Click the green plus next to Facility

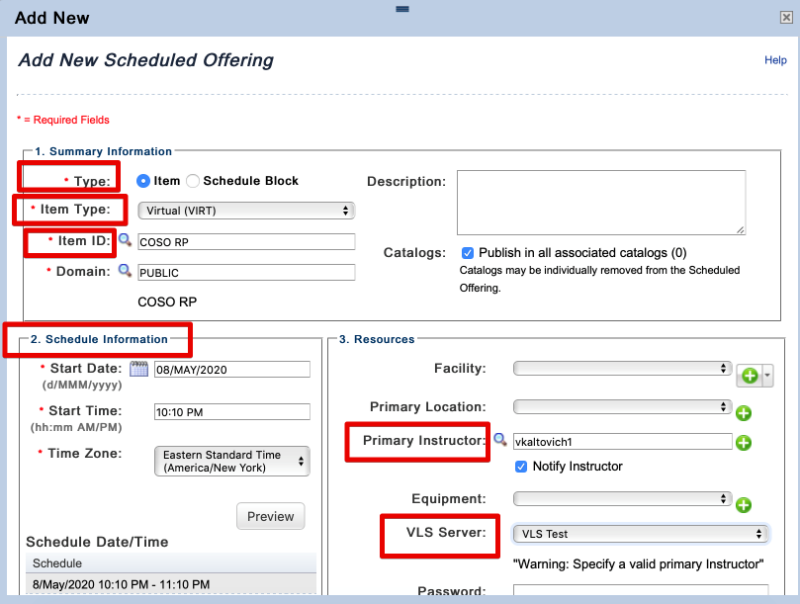pos(748,376)
